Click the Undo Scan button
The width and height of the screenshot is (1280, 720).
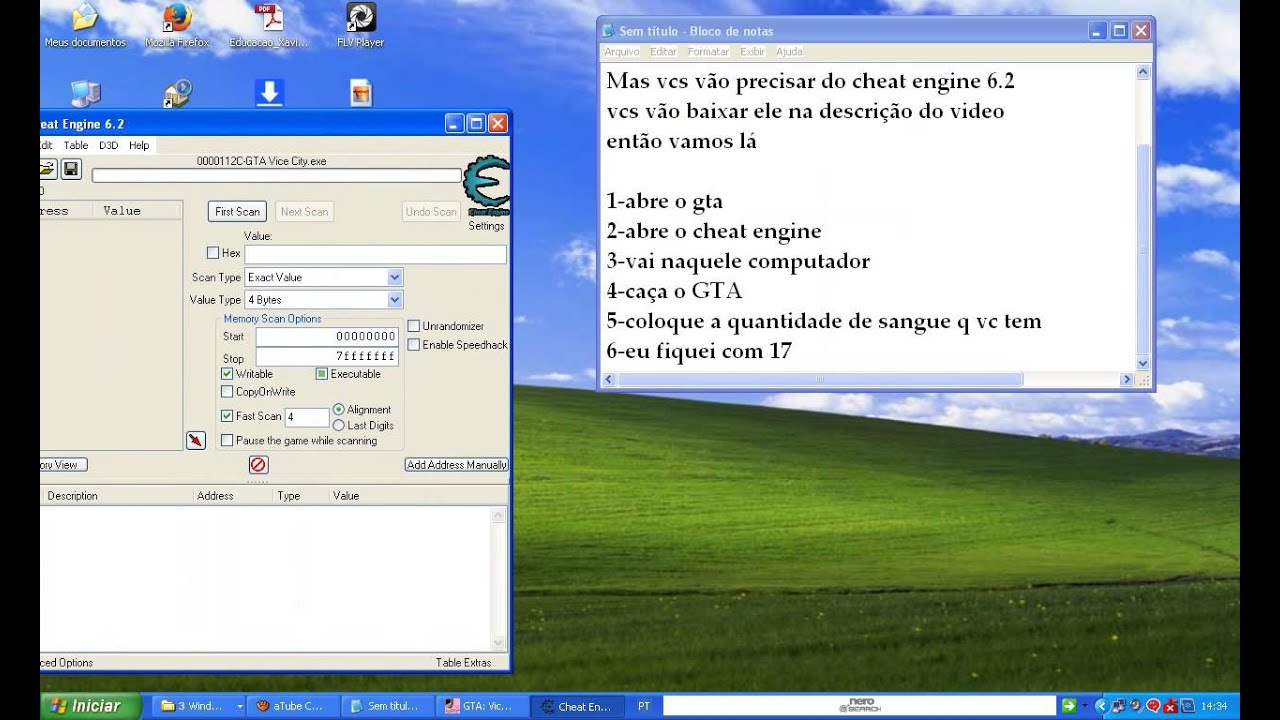pyautogui.click(x=431, y=211)
